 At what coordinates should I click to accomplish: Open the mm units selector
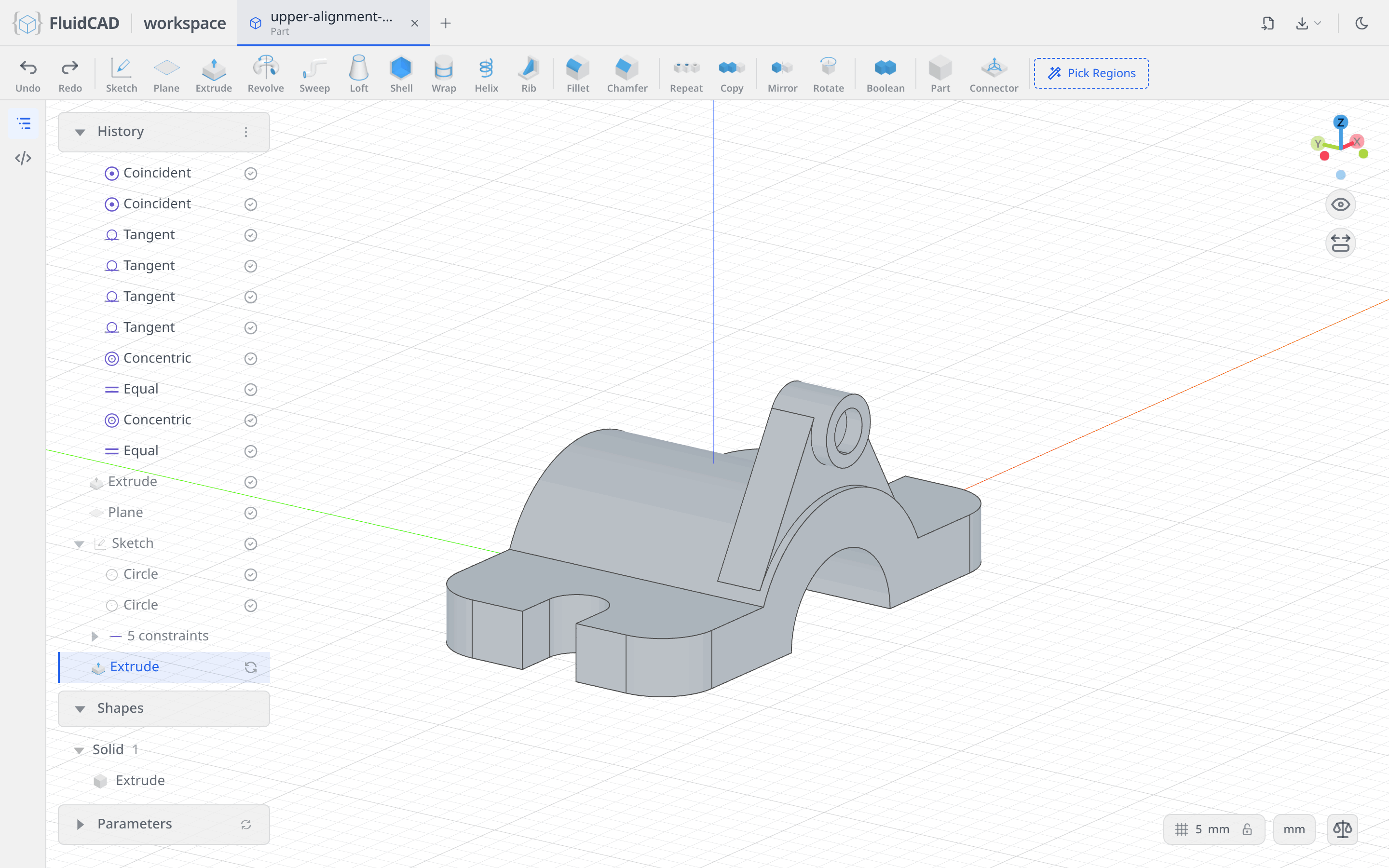coord(1294,829)
